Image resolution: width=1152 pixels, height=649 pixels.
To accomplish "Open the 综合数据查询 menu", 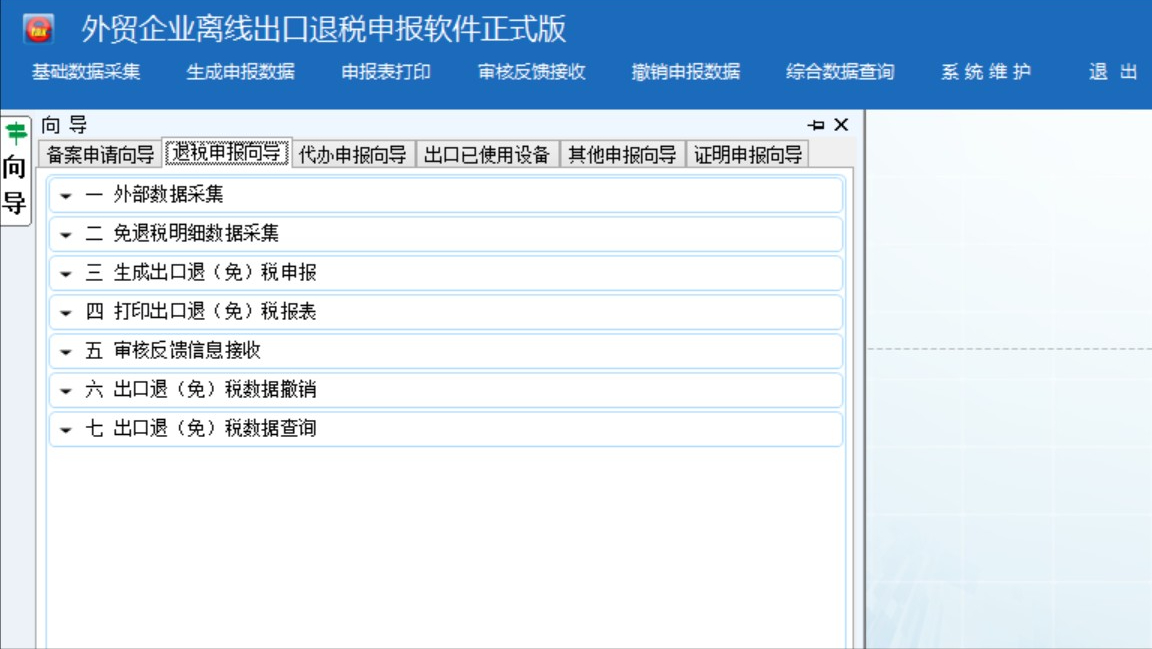I will click(840, 71).
